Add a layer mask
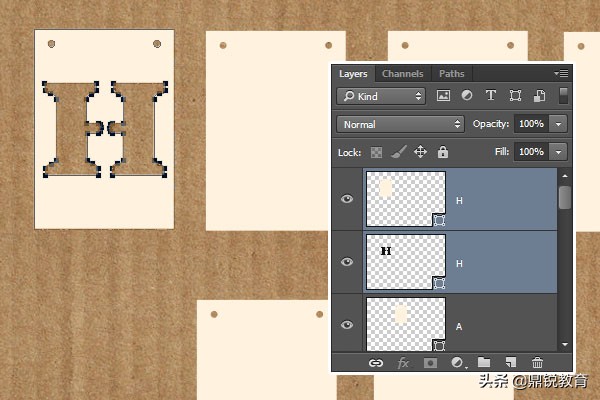This screenshot has width=600, height=400. [430, 362]
